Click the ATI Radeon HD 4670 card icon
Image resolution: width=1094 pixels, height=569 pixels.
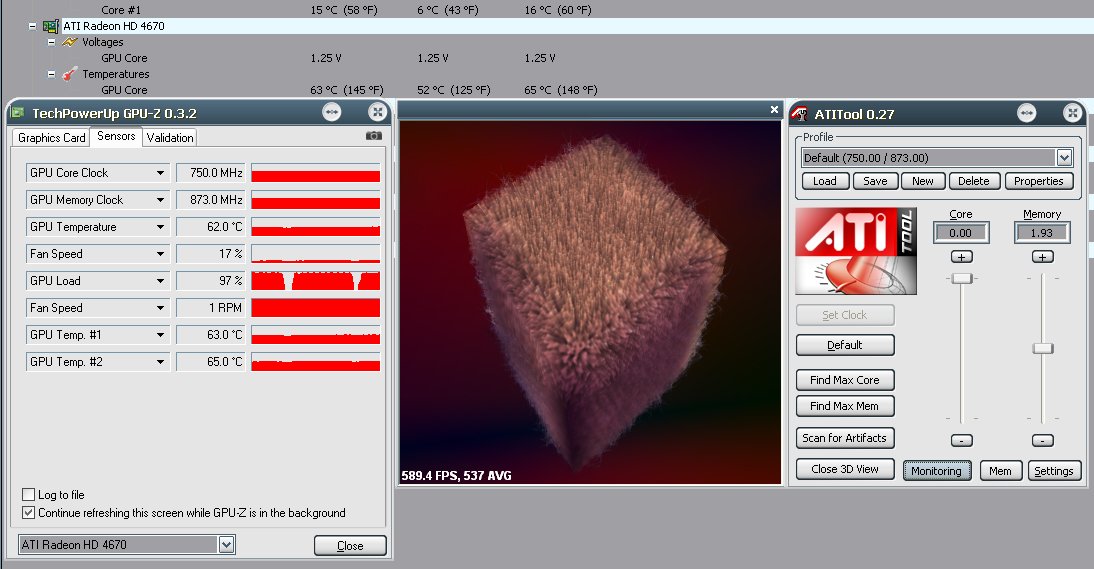[x=50, y=26]
